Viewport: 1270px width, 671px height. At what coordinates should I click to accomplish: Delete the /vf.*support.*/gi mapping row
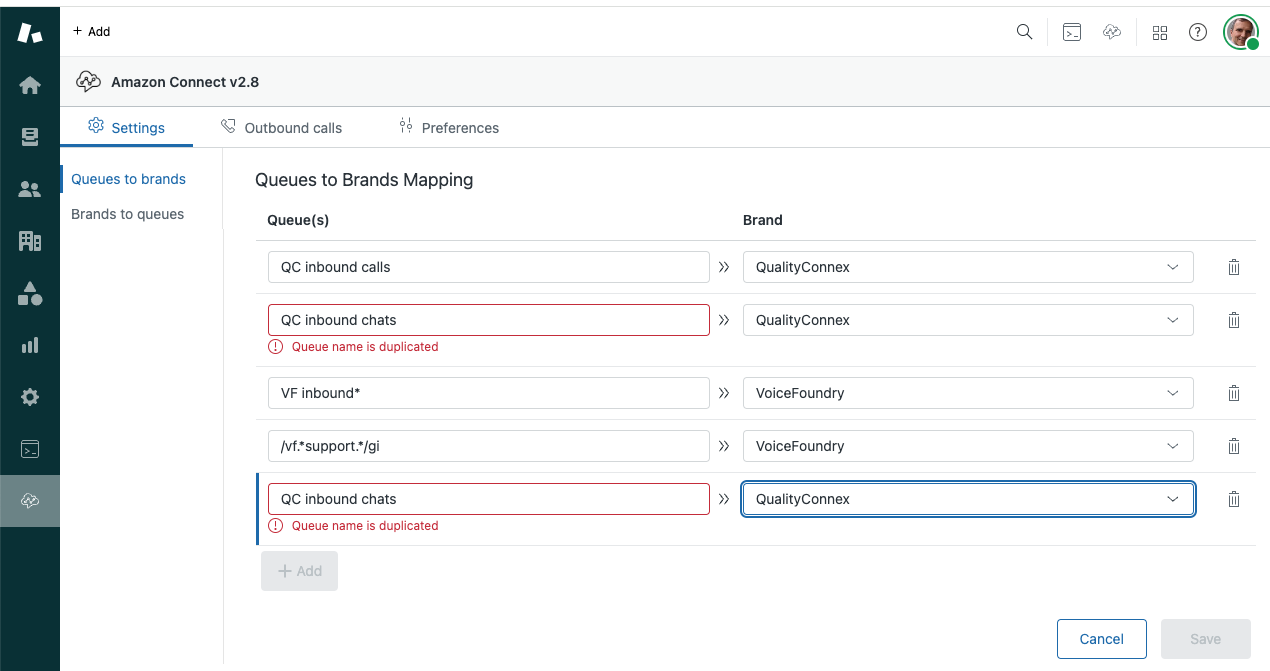[1233, 446]
